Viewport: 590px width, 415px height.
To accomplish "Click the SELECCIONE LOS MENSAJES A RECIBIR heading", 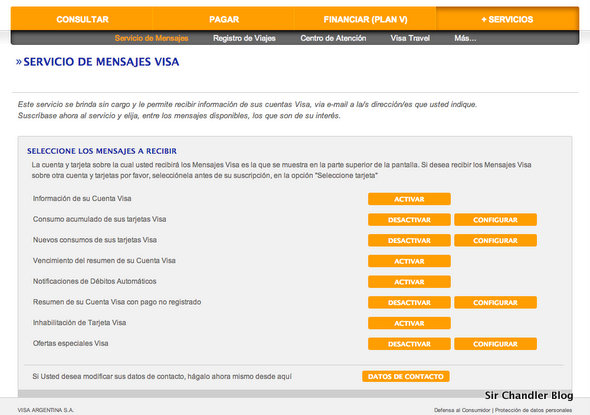I will [x=102, y=151].
